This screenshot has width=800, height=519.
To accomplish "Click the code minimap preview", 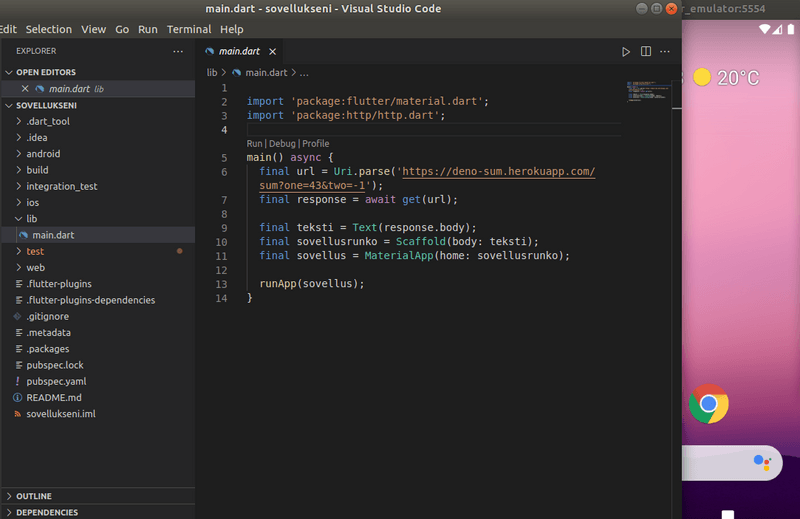I will click(x=640, y=92).
